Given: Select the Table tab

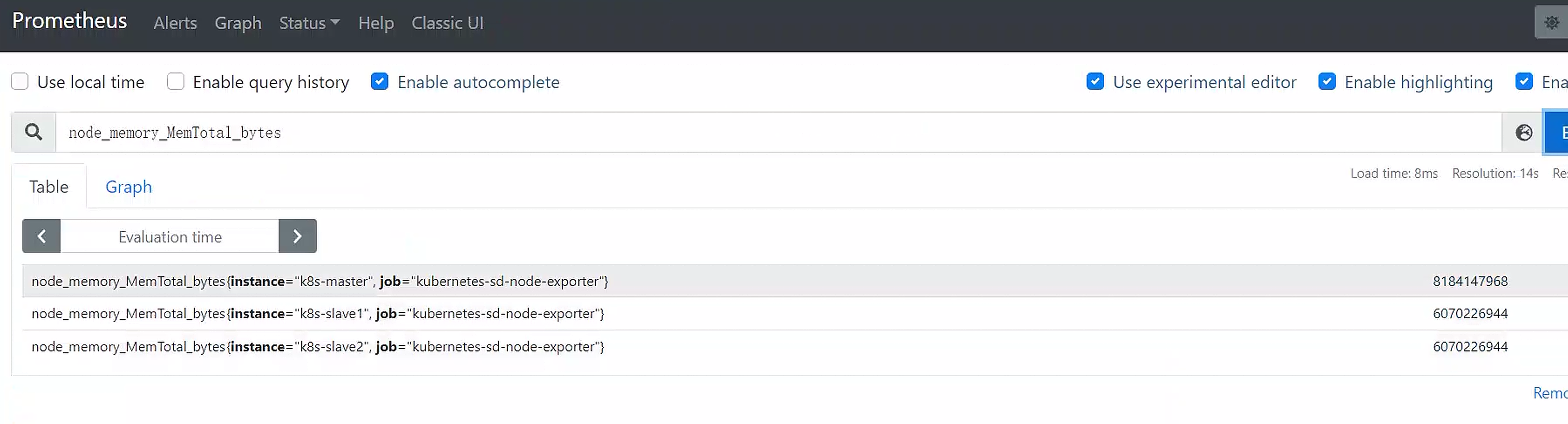Looking at the screenshot, I should [49, 187].
